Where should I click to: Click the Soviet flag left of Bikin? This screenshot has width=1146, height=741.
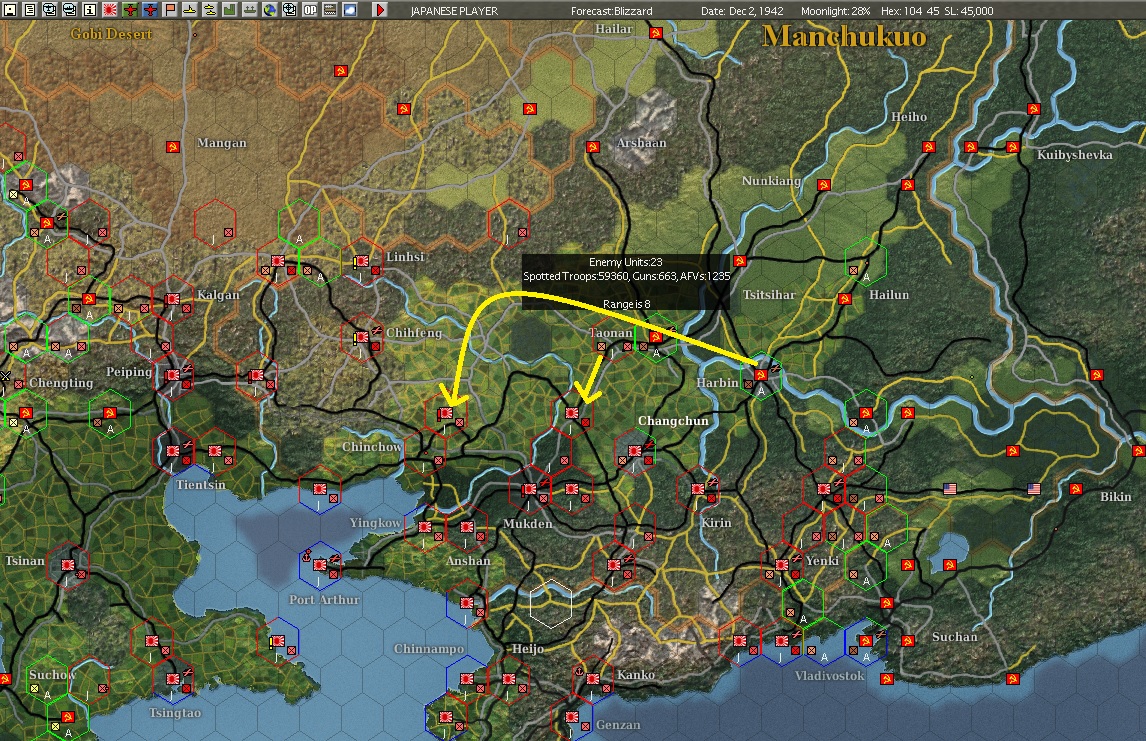(1076, 489)
